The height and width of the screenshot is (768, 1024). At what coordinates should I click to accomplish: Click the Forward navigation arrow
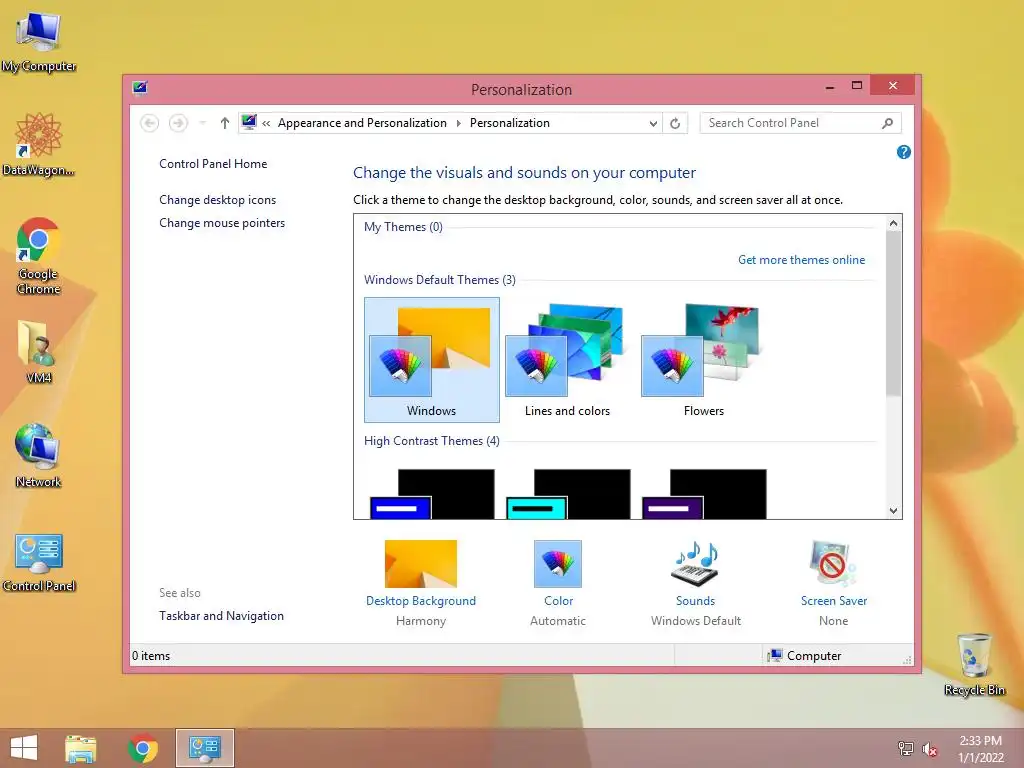point(178,123)
